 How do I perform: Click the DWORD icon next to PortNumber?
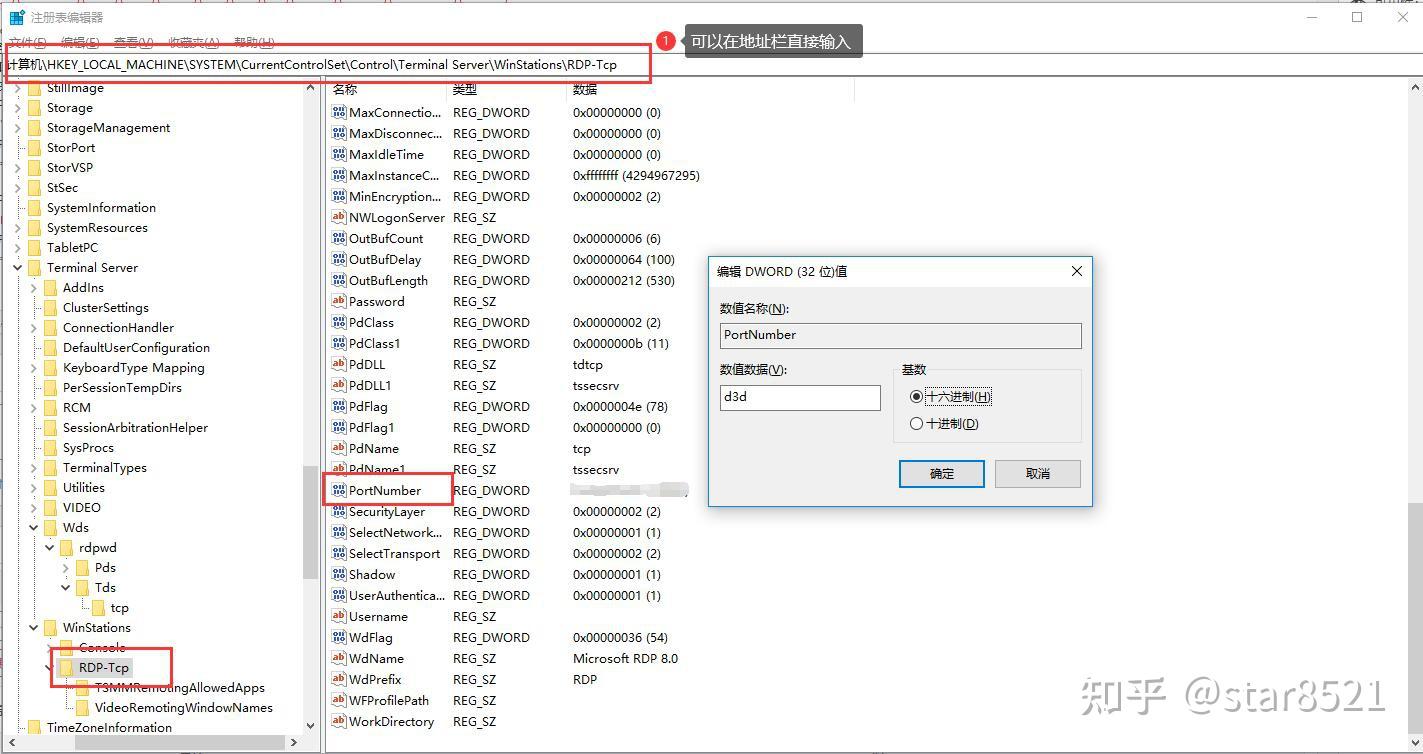(339, 490)
